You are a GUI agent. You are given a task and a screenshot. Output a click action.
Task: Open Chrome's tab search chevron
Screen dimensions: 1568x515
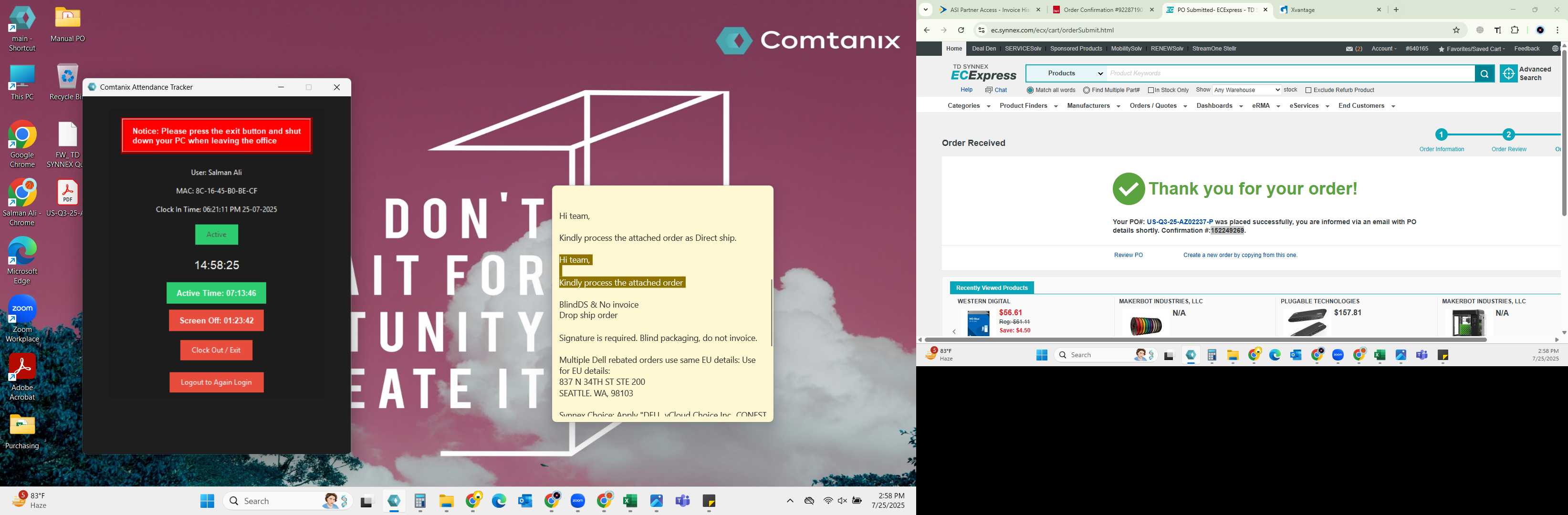click(925, 10)
